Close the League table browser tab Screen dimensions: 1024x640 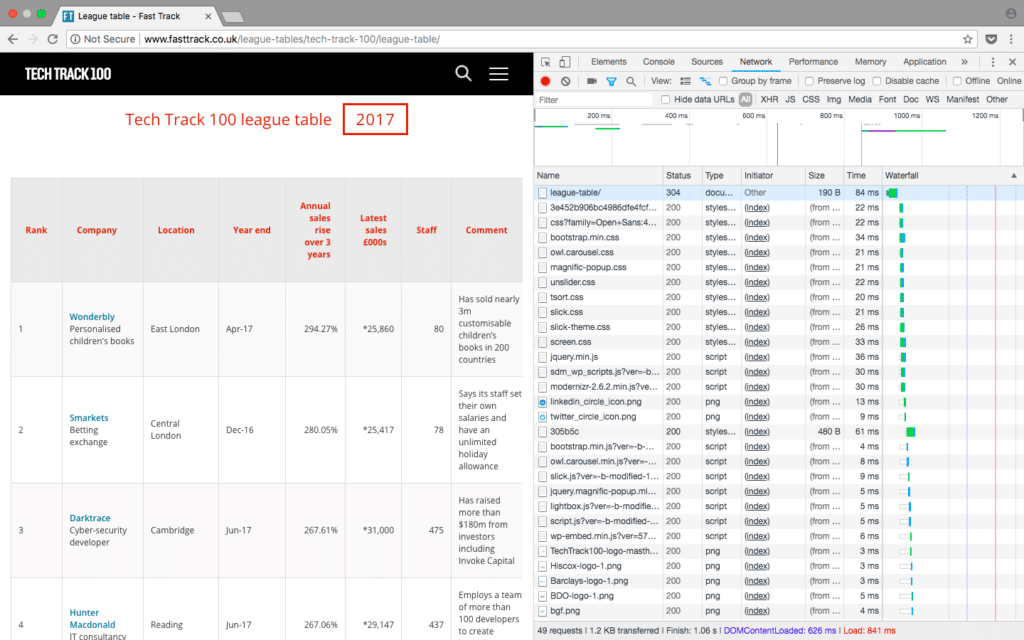(x=208, y=16)
